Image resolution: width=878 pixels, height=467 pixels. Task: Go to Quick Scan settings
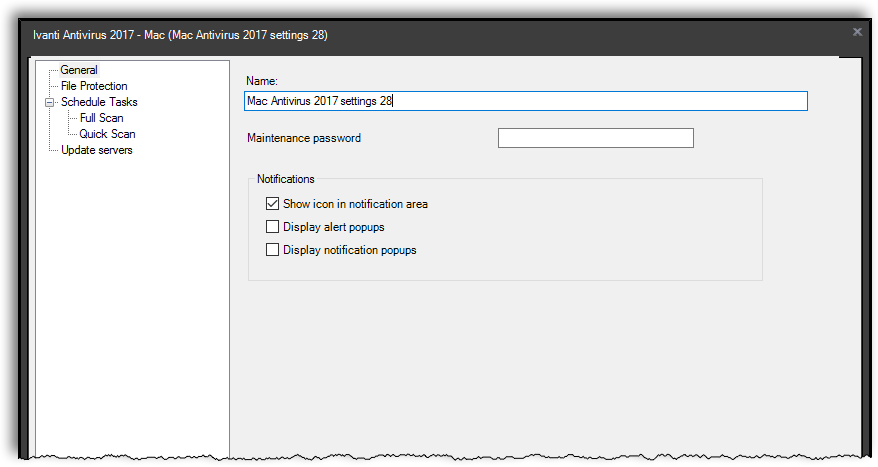point(107,134)
